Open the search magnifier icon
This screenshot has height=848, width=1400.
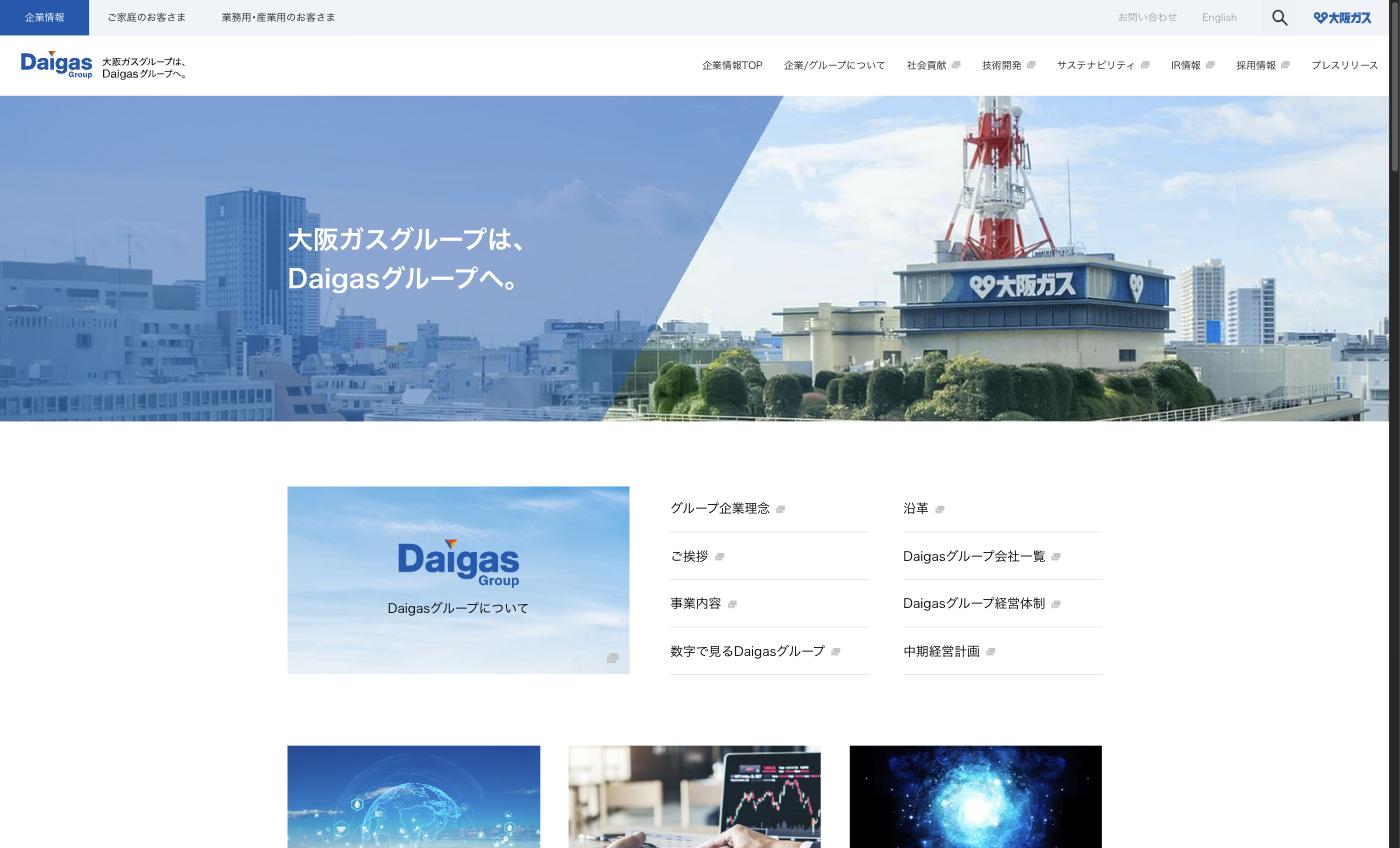[x=1279, y=17]
